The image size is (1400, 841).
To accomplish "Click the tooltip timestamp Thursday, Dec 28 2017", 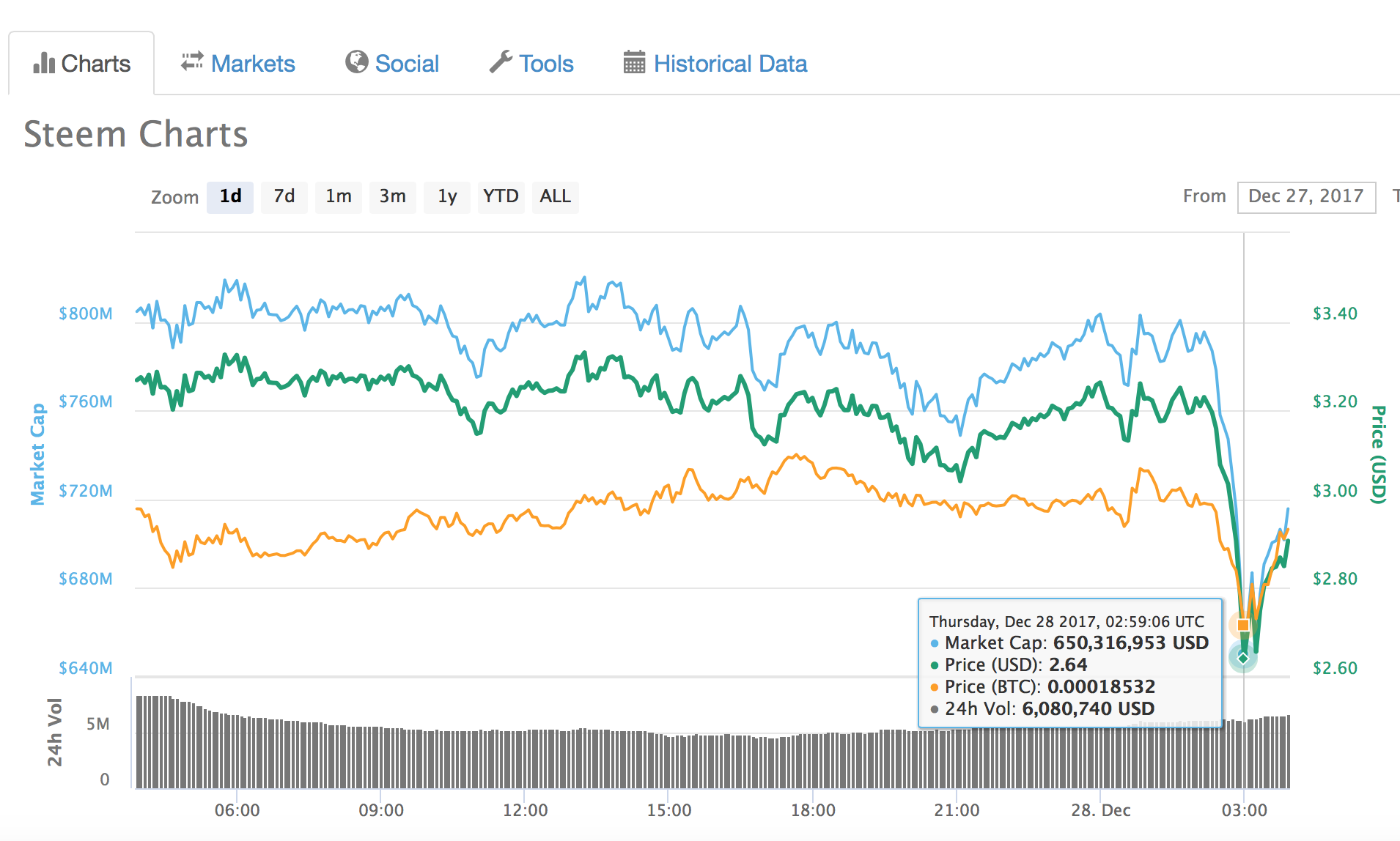I will [1066, 622].
